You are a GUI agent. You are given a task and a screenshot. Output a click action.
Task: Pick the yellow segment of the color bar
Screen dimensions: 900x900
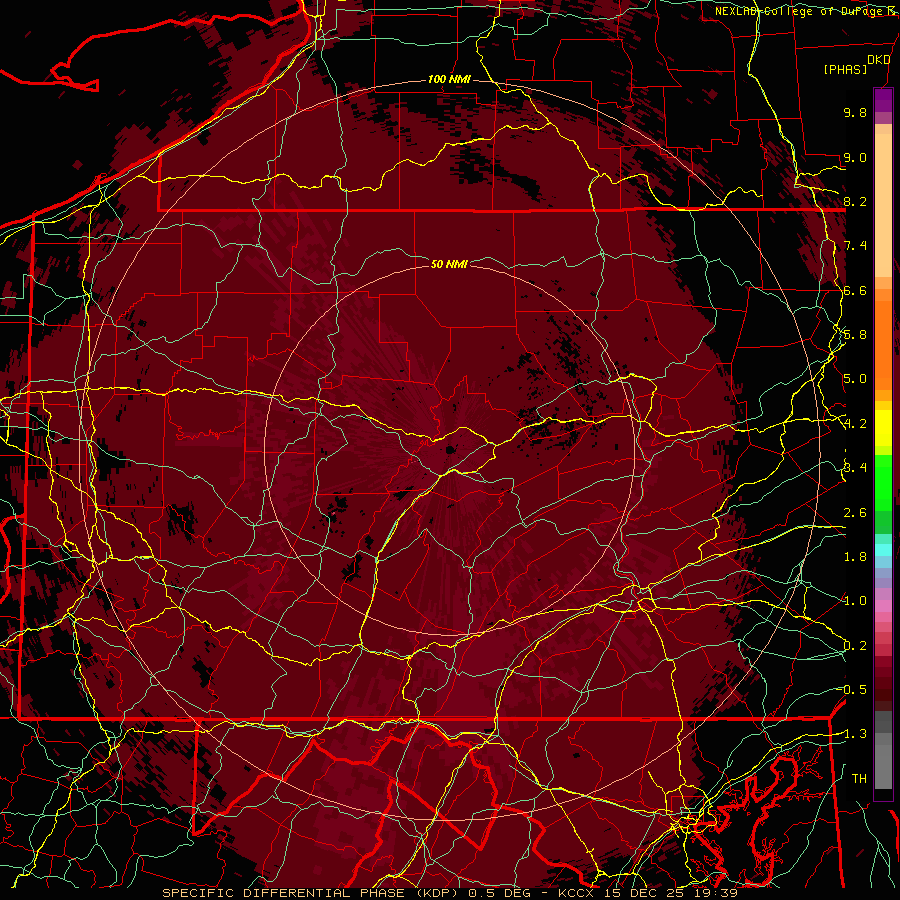883,428
